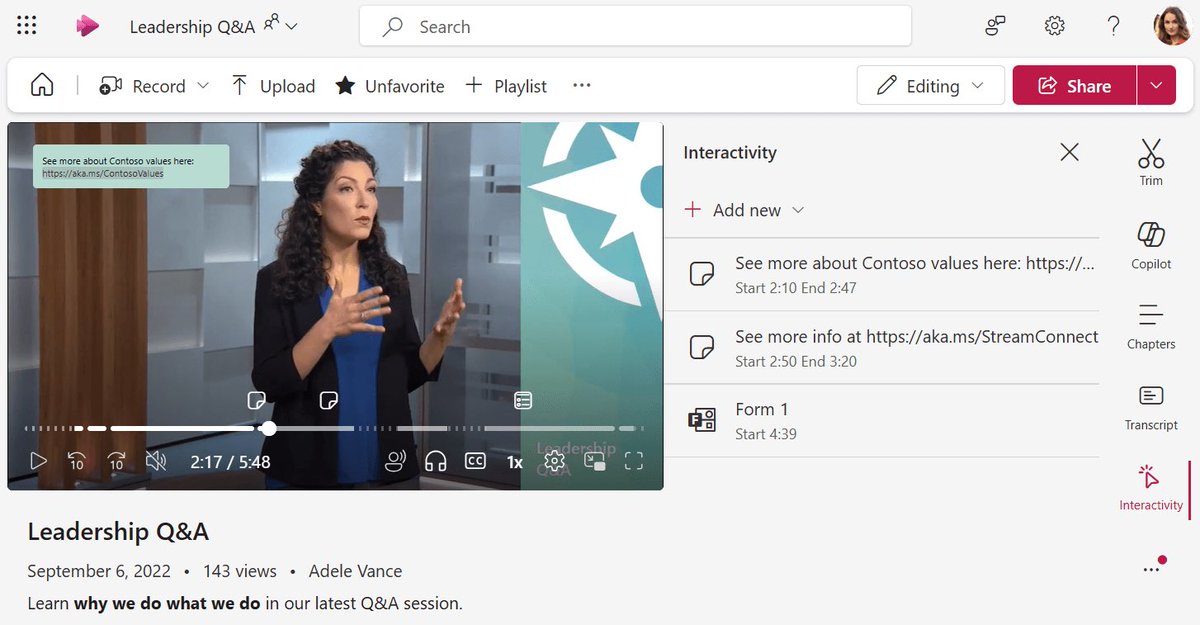
Task: Open the more actions ellipsis in toolbar
Action: click(582, 86)
